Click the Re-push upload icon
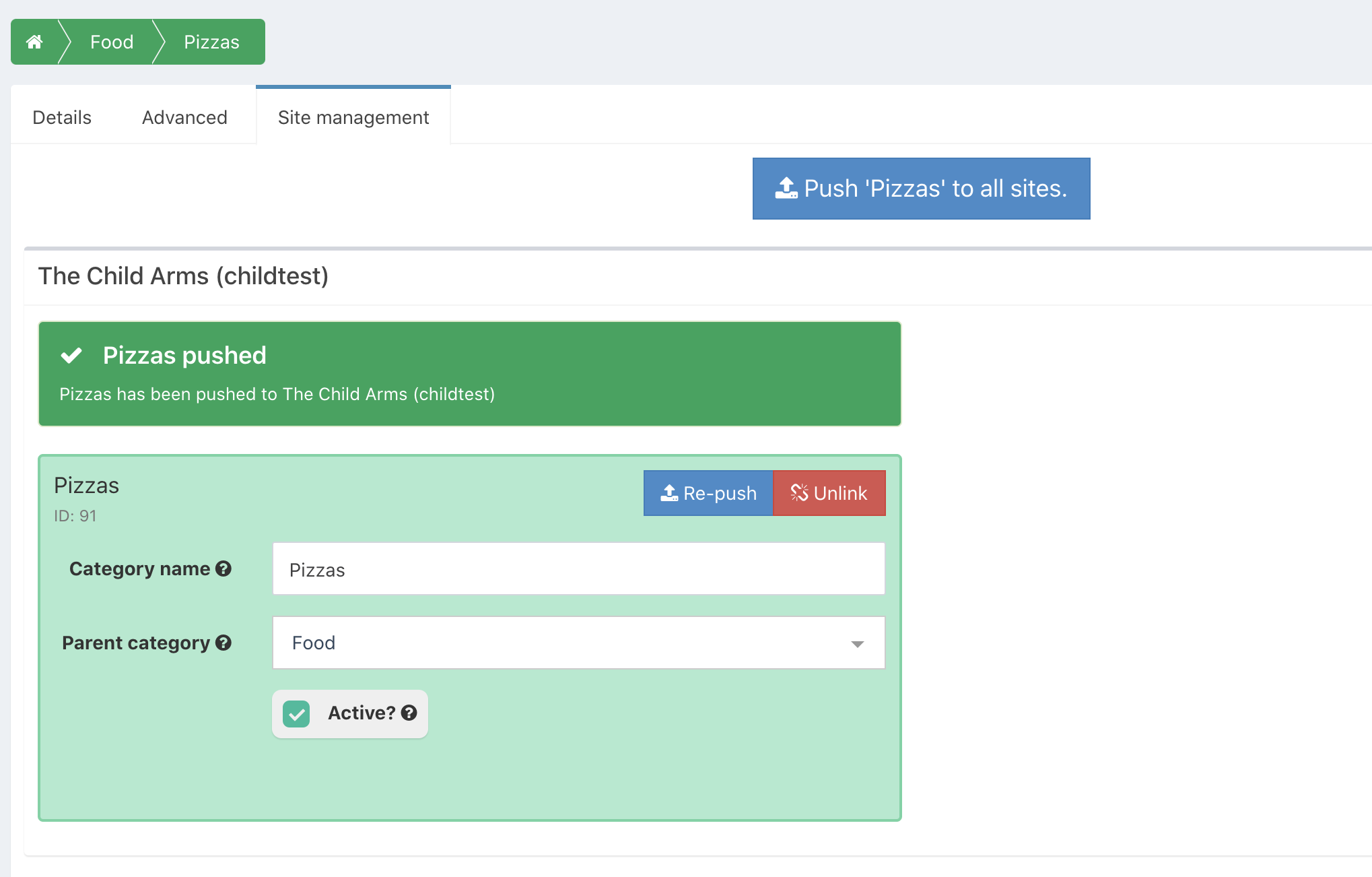The height and width of the screenshot is (877, 1372). click(669, 493)
